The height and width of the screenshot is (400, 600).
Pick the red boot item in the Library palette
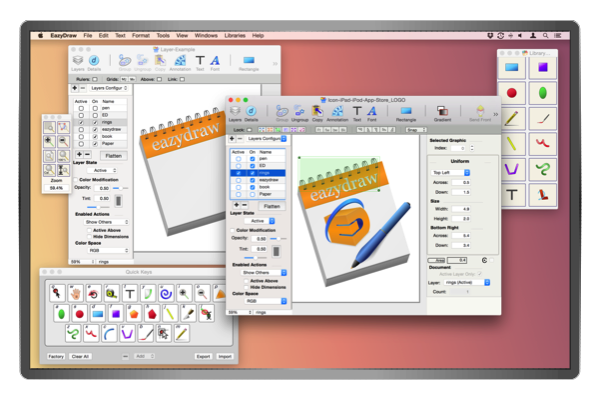point(543,195)
